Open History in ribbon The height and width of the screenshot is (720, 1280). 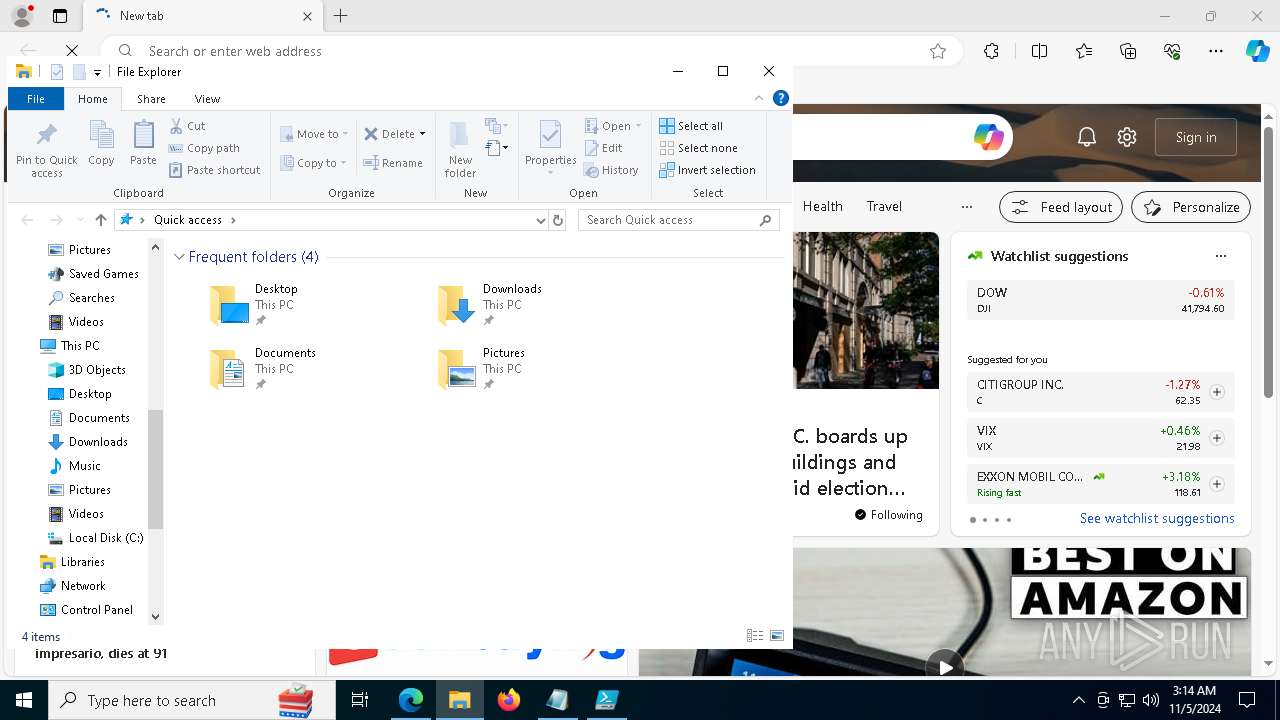point(611,170)
